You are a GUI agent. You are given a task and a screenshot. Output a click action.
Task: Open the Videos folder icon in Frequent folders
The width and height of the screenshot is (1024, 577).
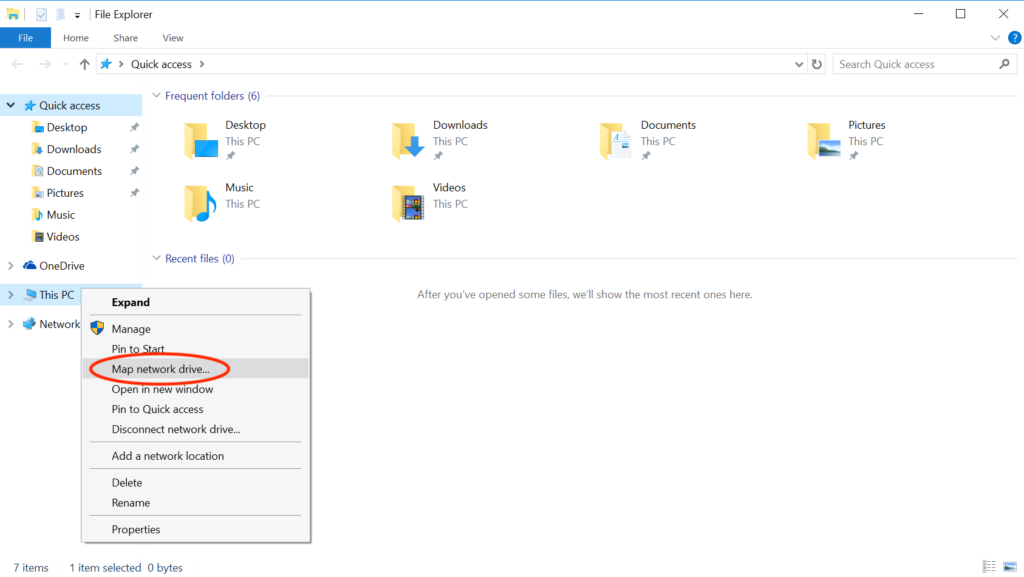click(409, 204)
